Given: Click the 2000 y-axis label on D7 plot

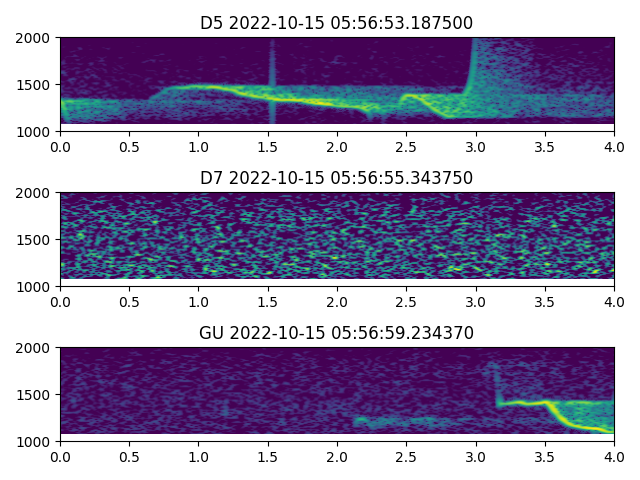Looking at the screenshot, I should coord(36,193).
